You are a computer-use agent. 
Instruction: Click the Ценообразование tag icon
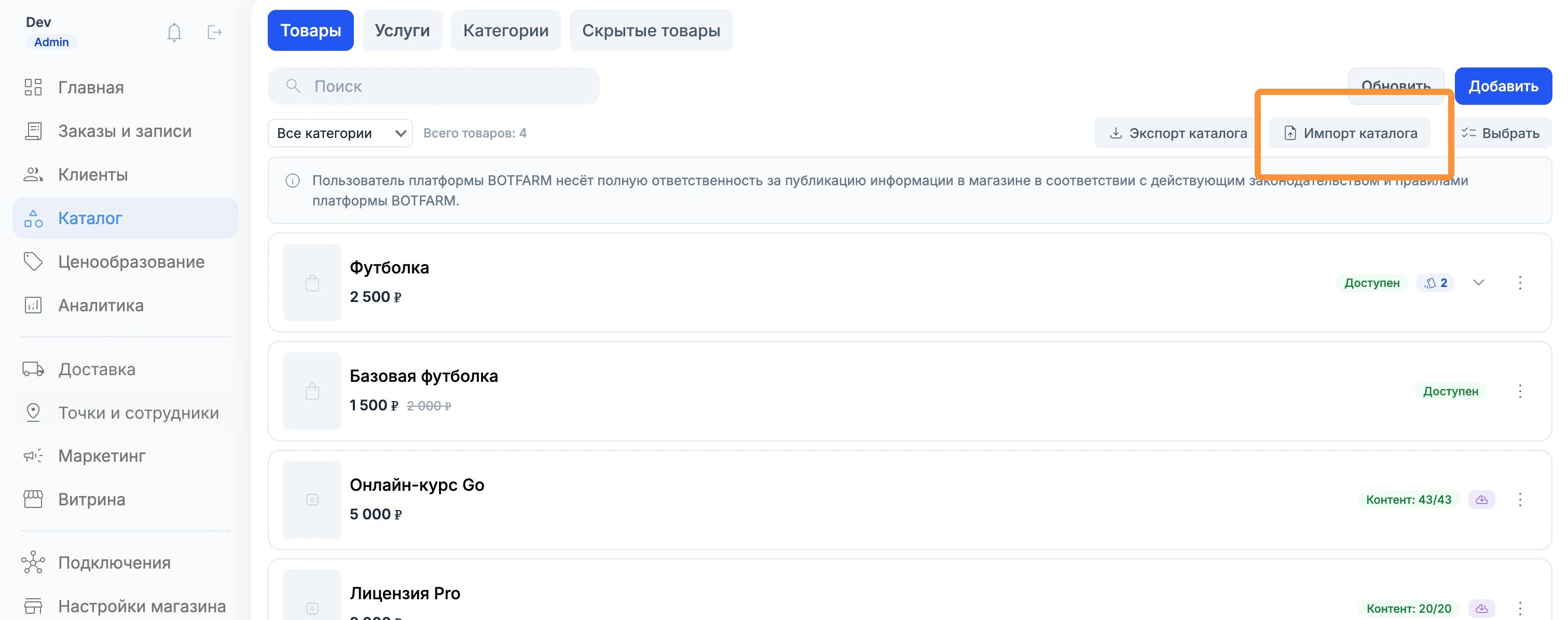coord(33,261)
